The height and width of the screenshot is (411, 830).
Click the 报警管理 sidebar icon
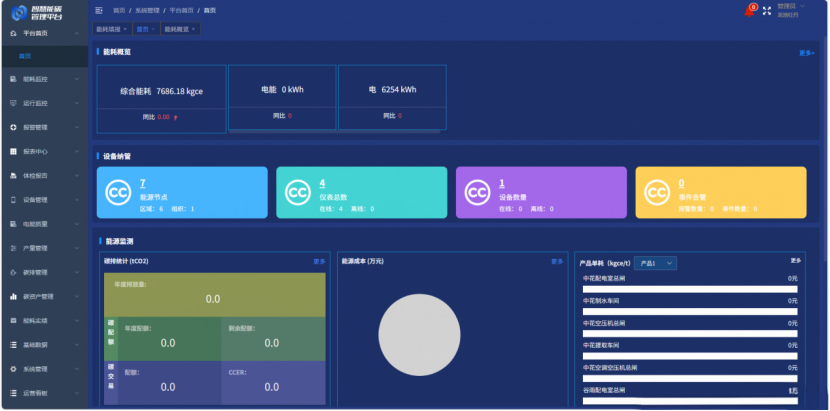12,127
